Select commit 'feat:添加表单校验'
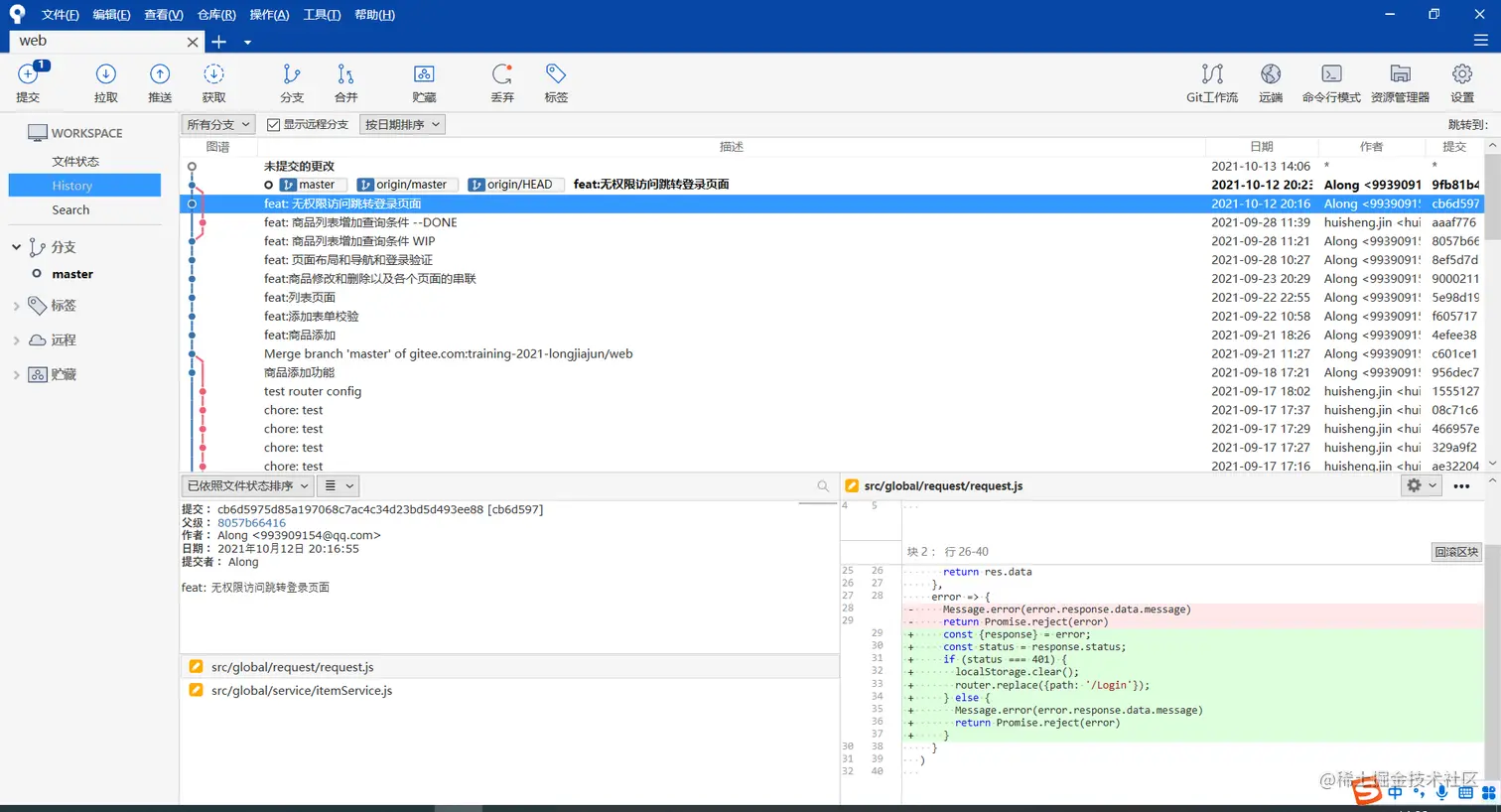 (x=832, y=316)
